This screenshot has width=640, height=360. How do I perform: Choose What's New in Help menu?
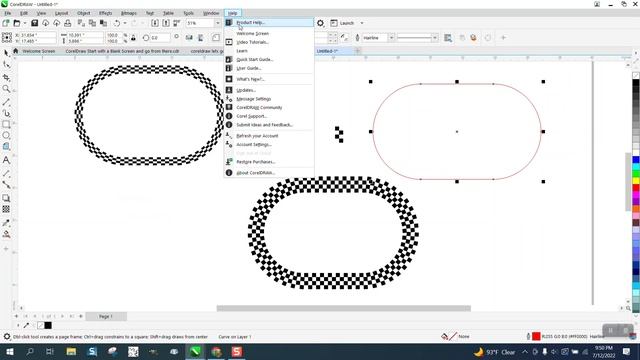(269, 79)
